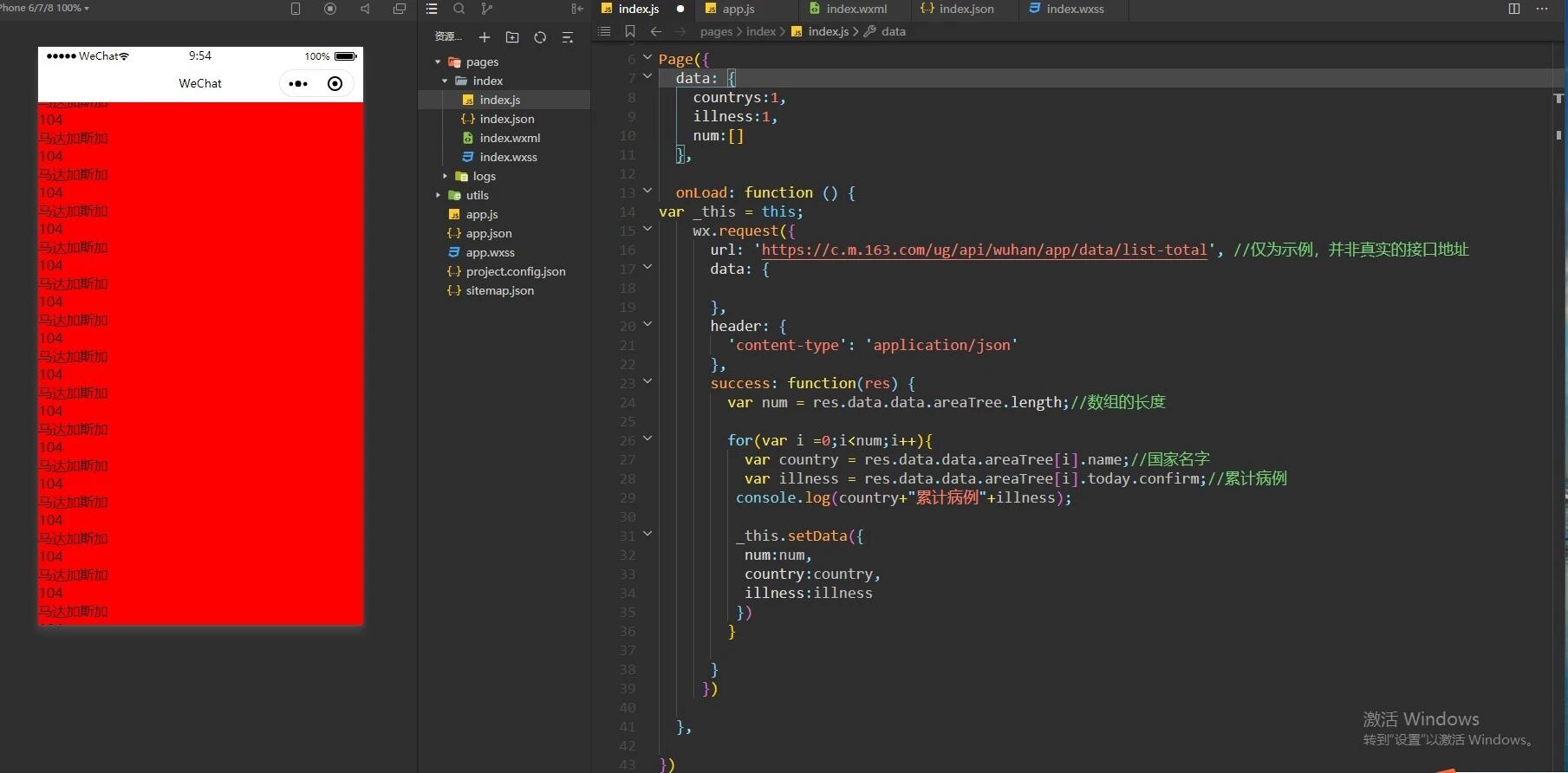1568x773 pixels.
Task: Open app.json from the file tree
Action: (488, 233)
